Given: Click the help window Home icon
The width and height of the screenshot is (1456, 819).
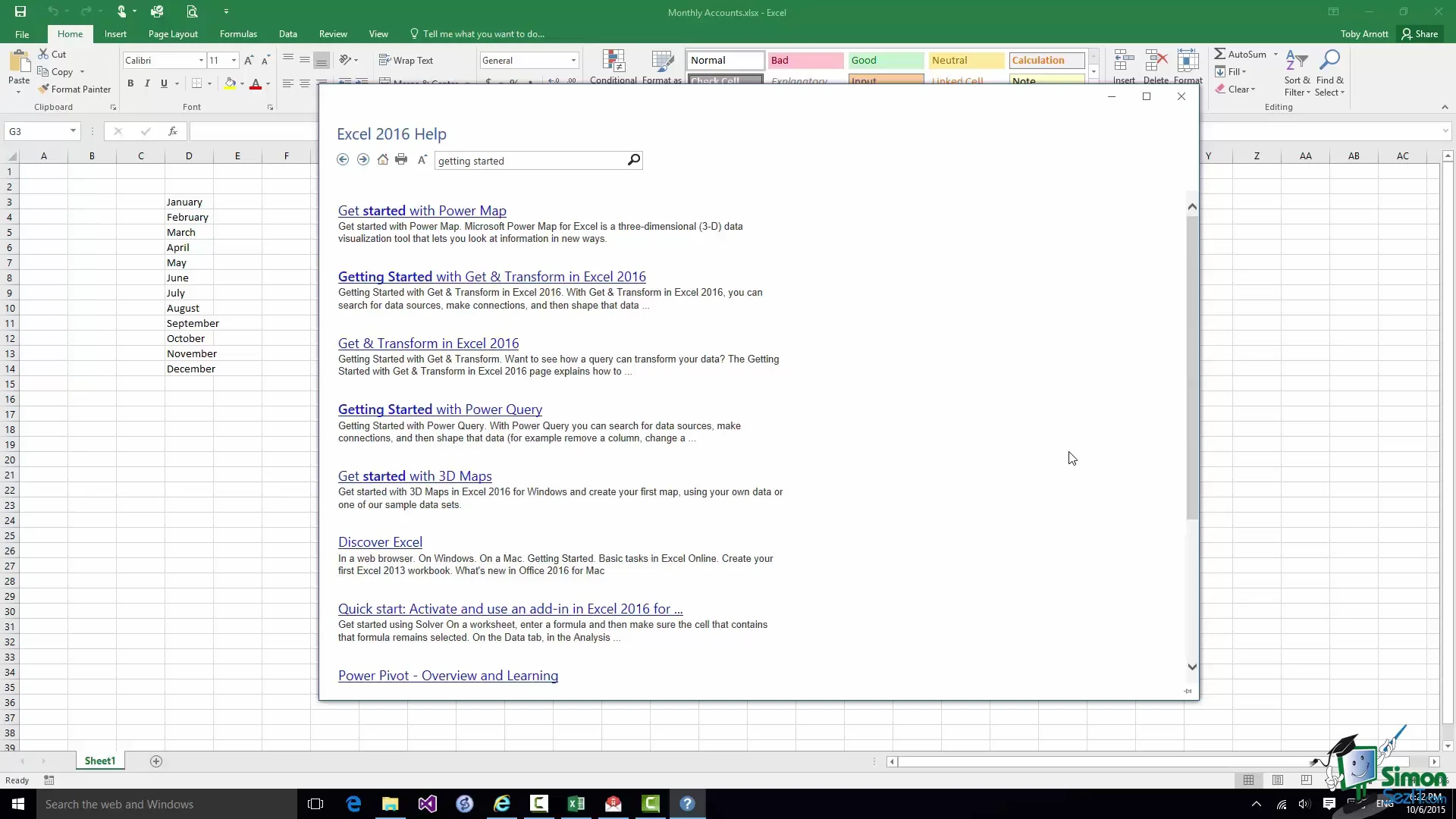Looking at the screenshot, I should 383,160.
